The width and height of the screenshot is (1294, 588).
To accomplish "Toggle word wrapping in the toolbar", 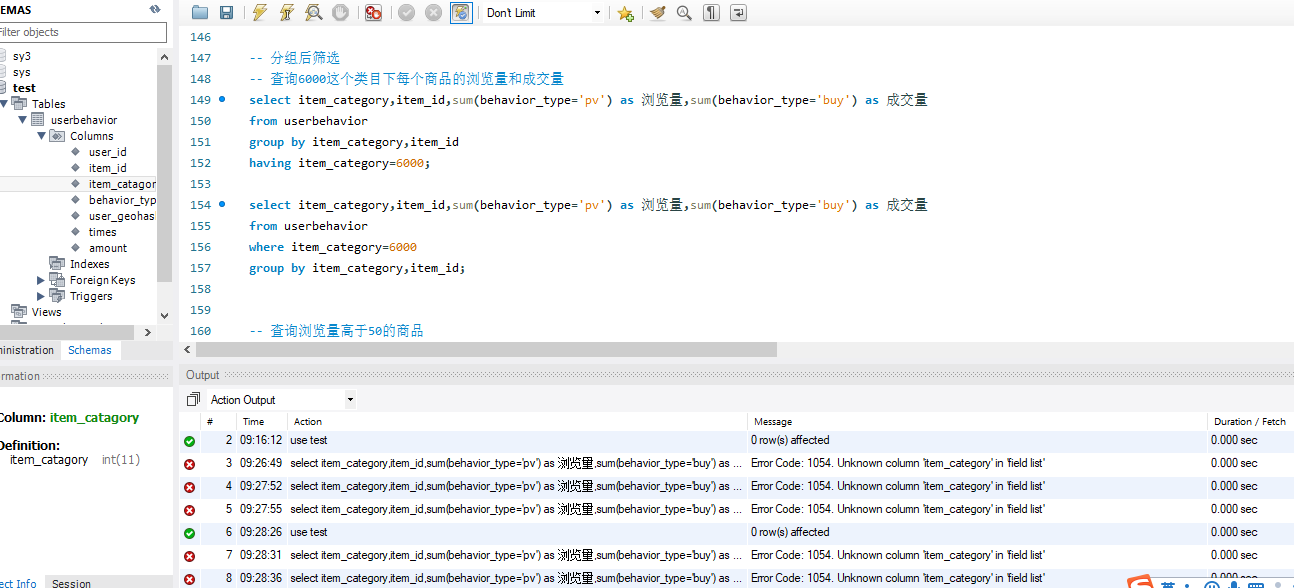I will 738,13.
